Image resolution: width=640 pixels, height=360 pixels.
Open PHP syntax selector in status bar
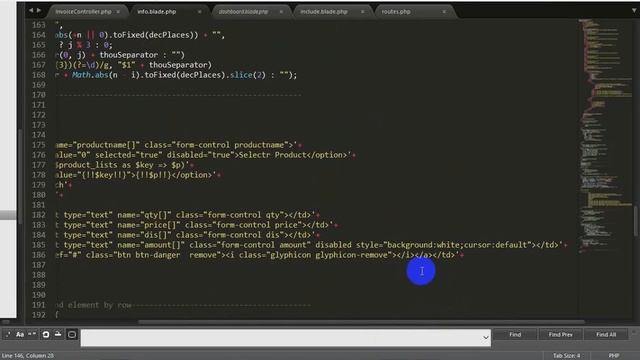pos(614,356)
